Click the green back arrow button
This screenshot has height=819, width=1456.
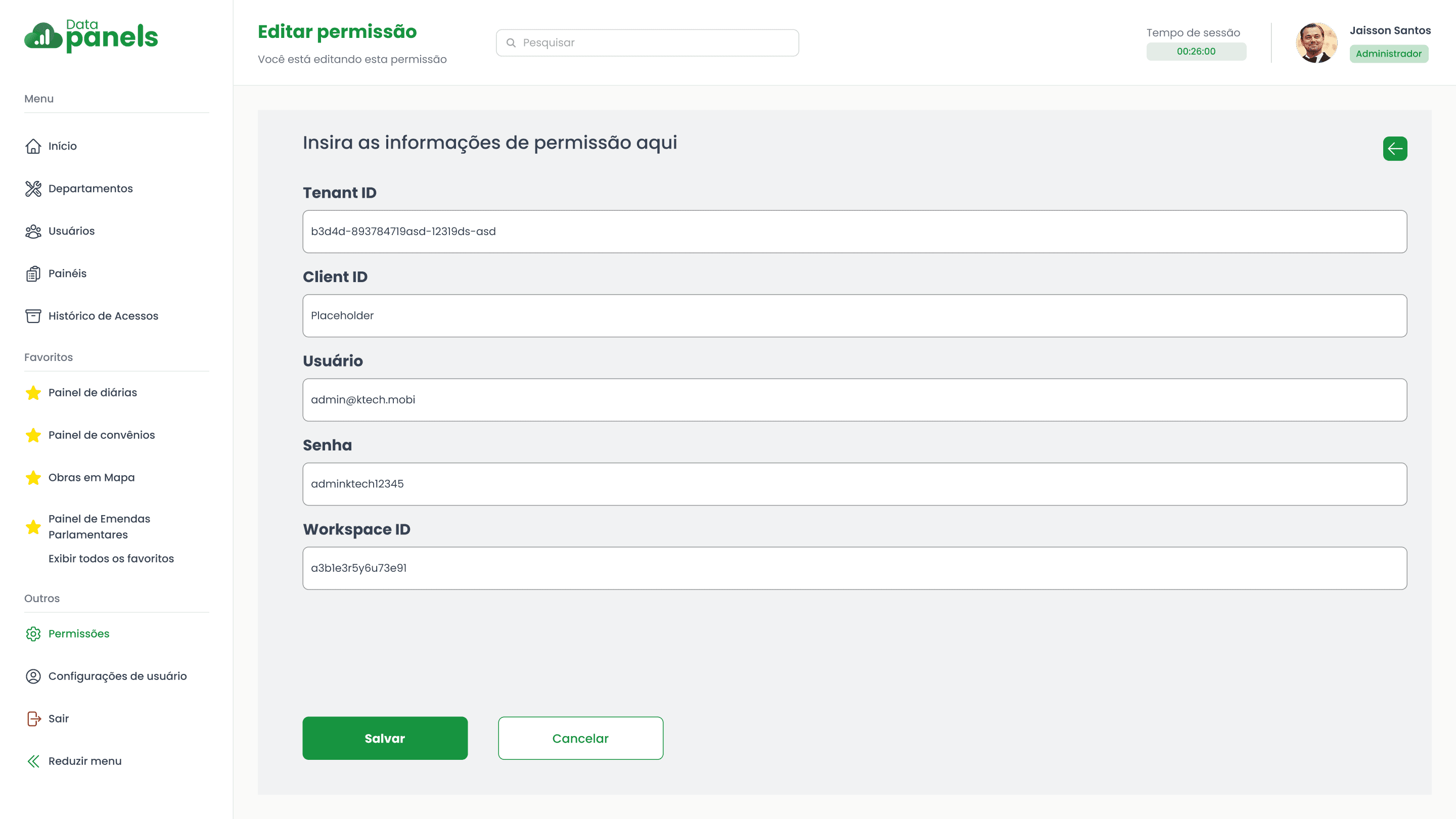pos(1394,149)
